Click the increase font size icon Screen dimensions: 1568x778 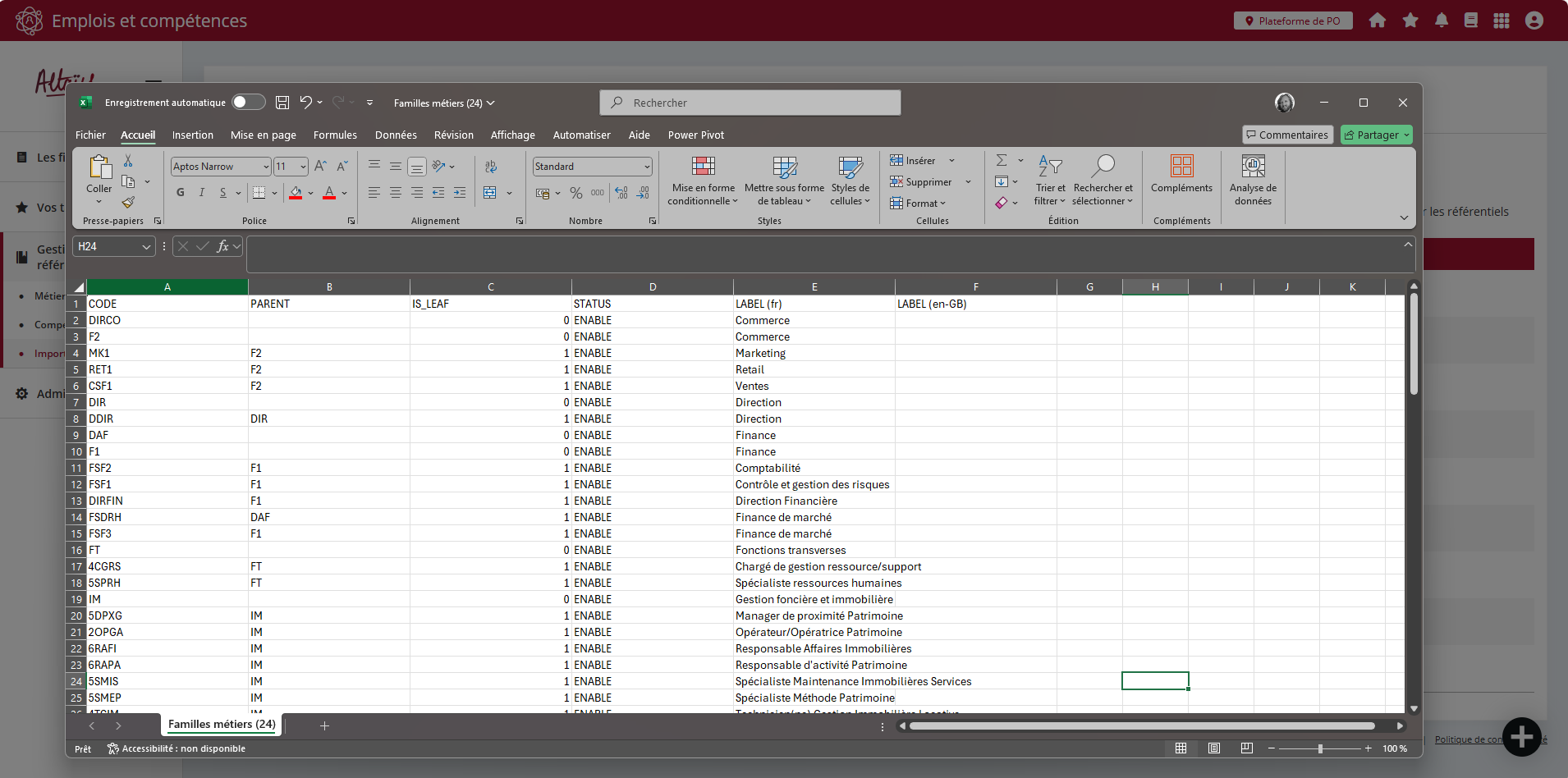click(x=321, y=167)
